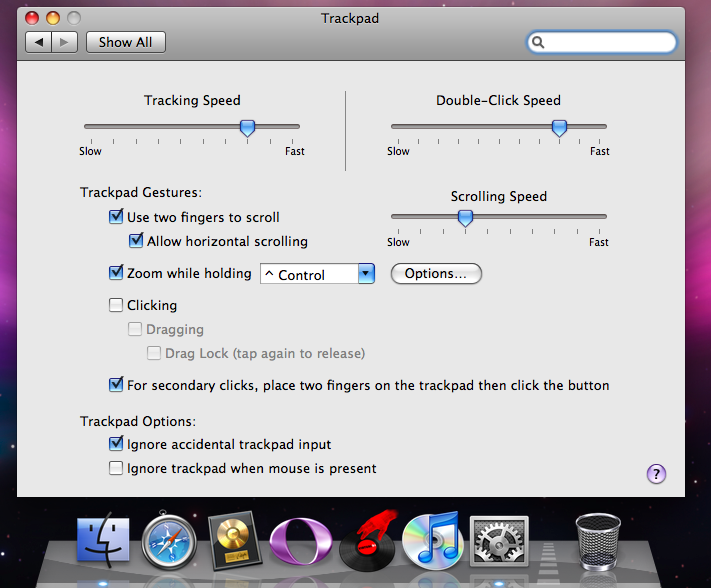Click the Double-Click Speed slider thumb

tap(559, 128)
